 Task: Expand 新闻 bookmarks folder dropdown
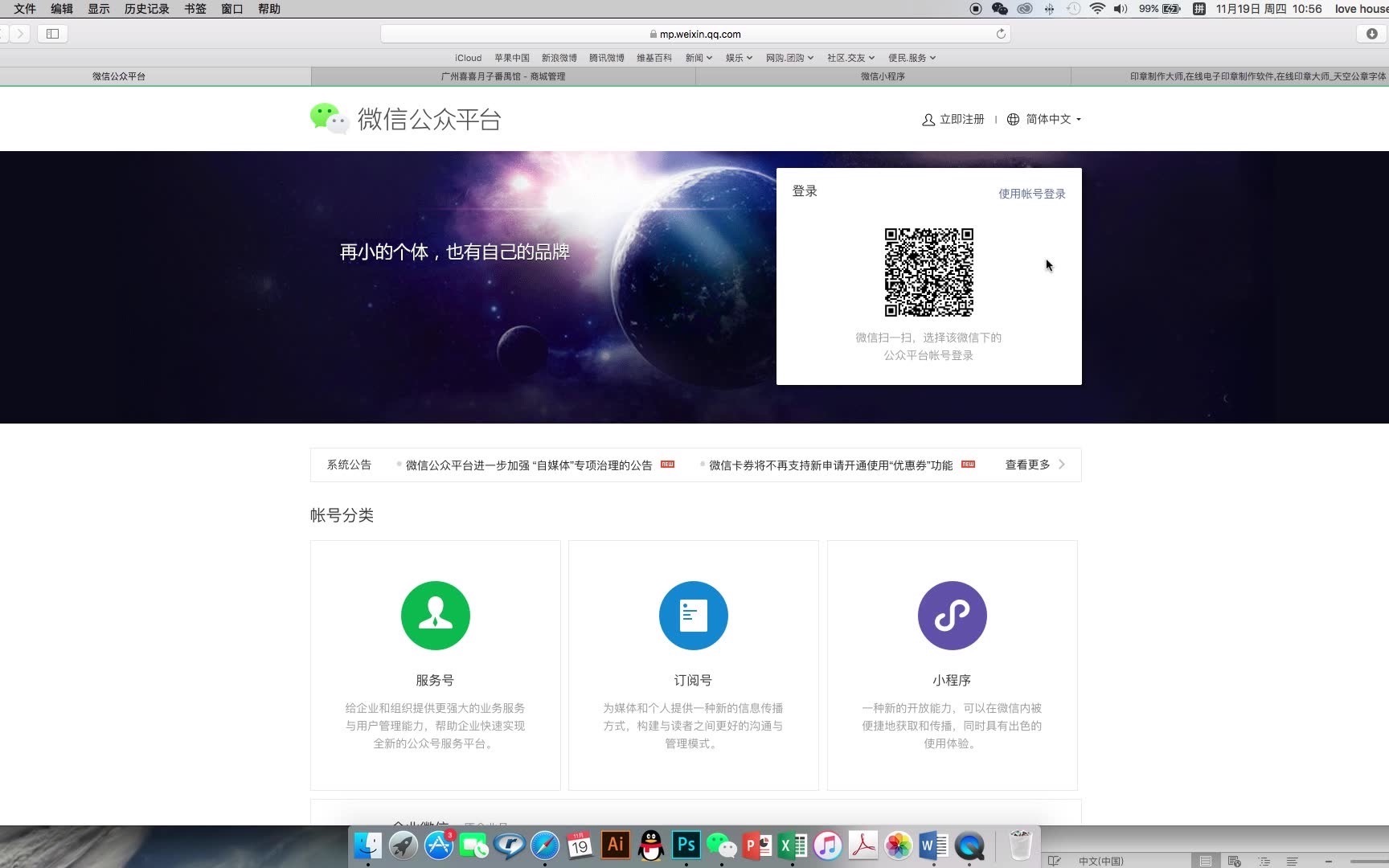699,58
